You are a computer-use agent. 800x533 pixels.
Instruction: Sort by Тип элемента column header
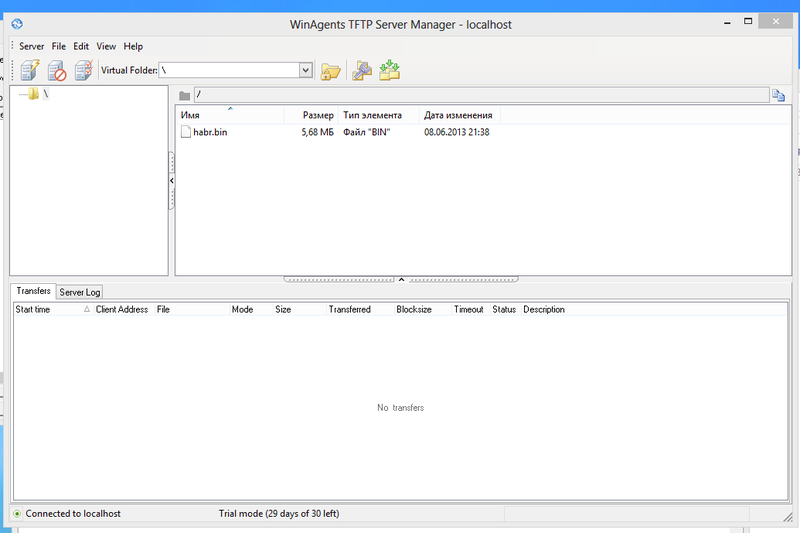378,115
